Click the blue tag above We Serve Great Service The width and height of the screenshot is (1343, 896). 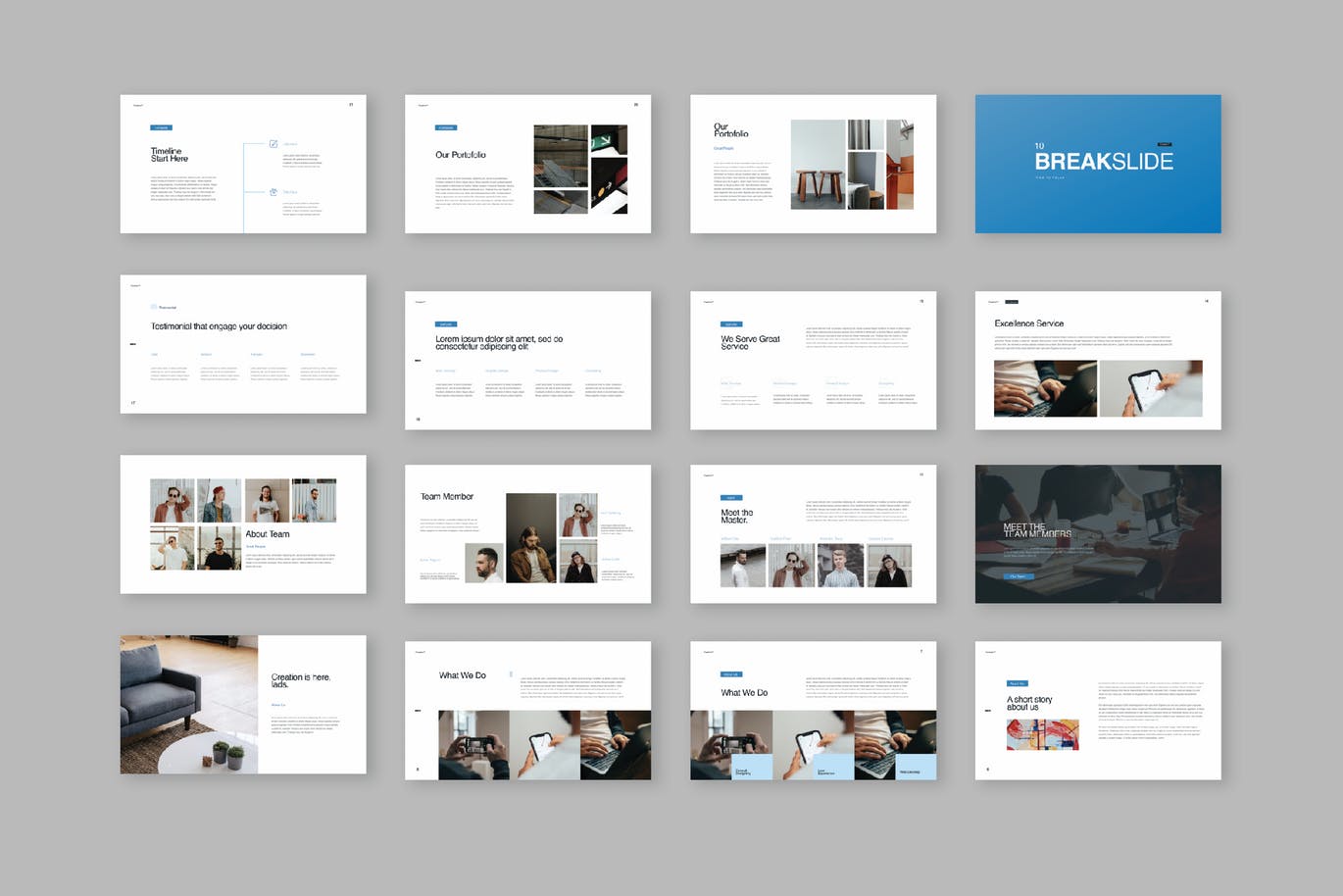coord(730,324)
